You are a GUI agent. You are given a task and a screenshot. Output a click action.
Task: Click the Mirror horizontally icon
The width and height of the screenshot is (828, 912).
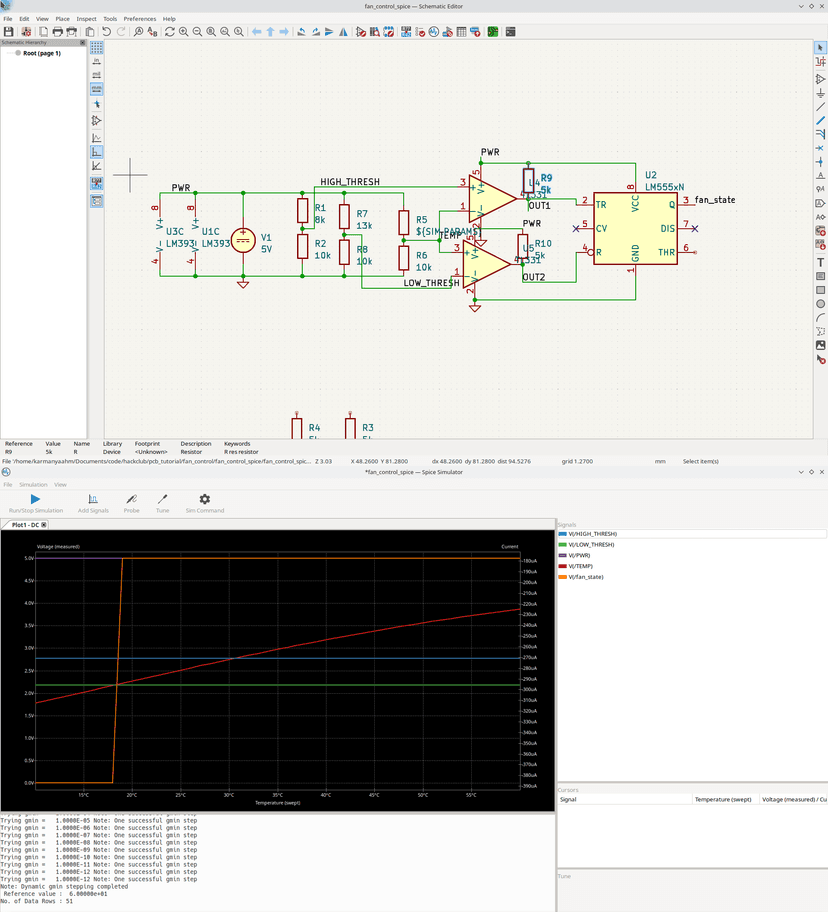(344, 32)
